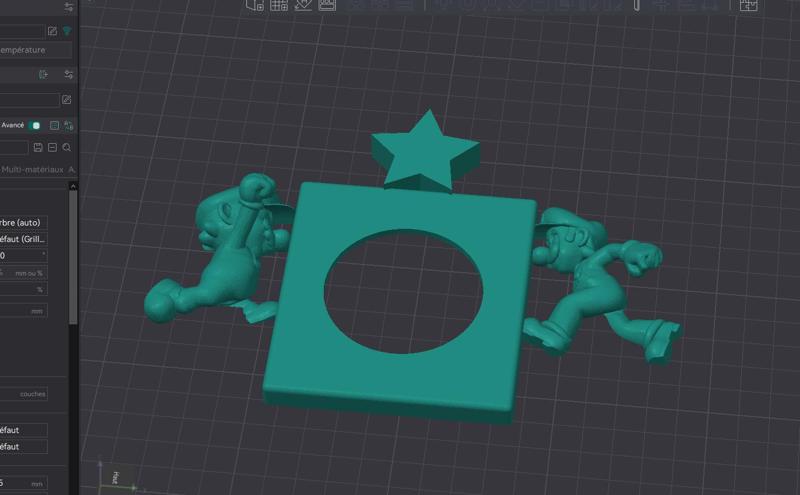The height and width of the screenshot is (495, 800).
Task: Open the 'empérature' plate type dropdown
Action: click(36, 50)
